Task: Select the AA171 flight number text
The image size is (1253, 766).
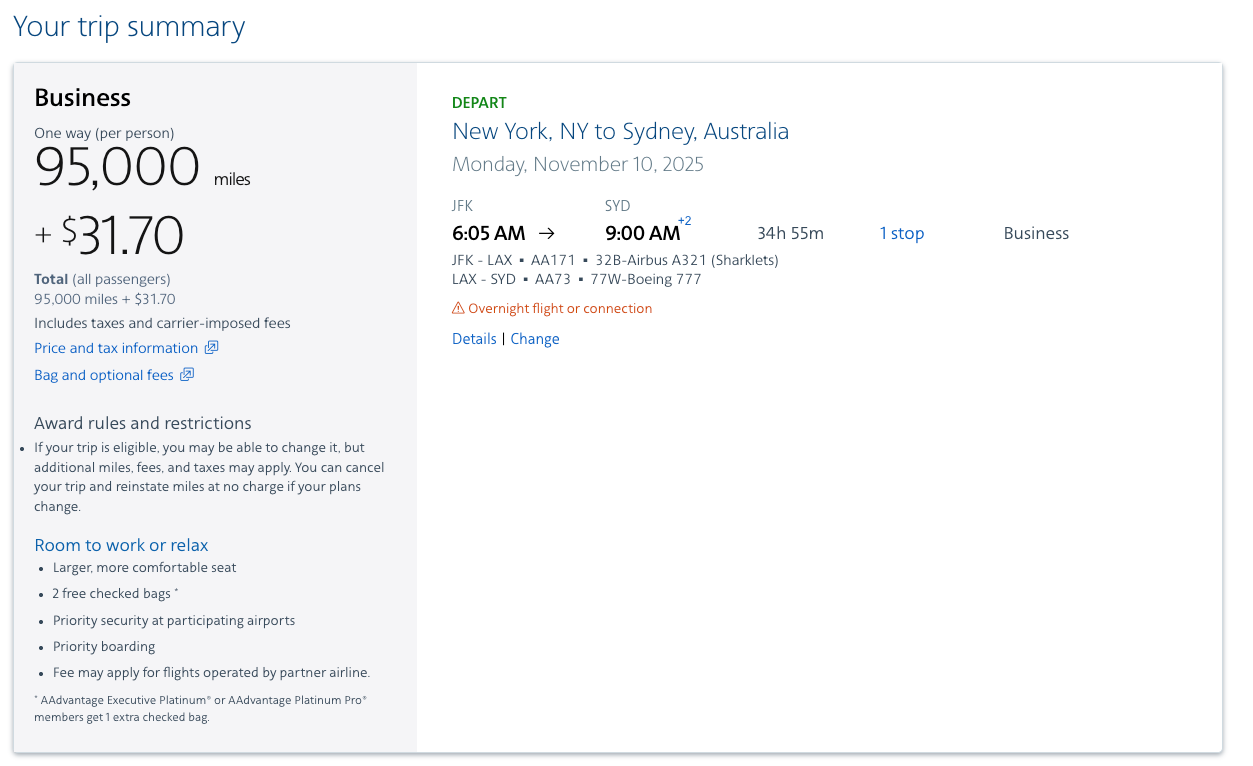Action: tap(552, 259)
